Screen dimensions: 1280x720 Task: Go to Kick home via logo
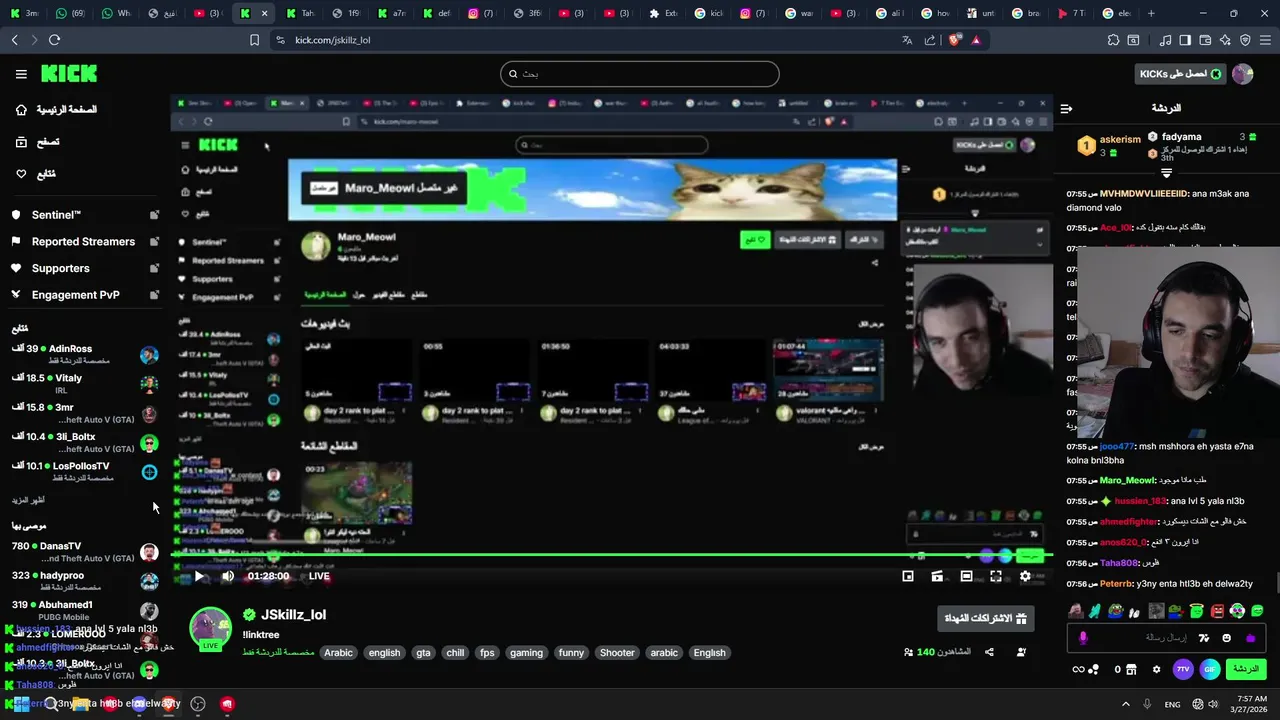pyautogui.click(x=69, y=73)
